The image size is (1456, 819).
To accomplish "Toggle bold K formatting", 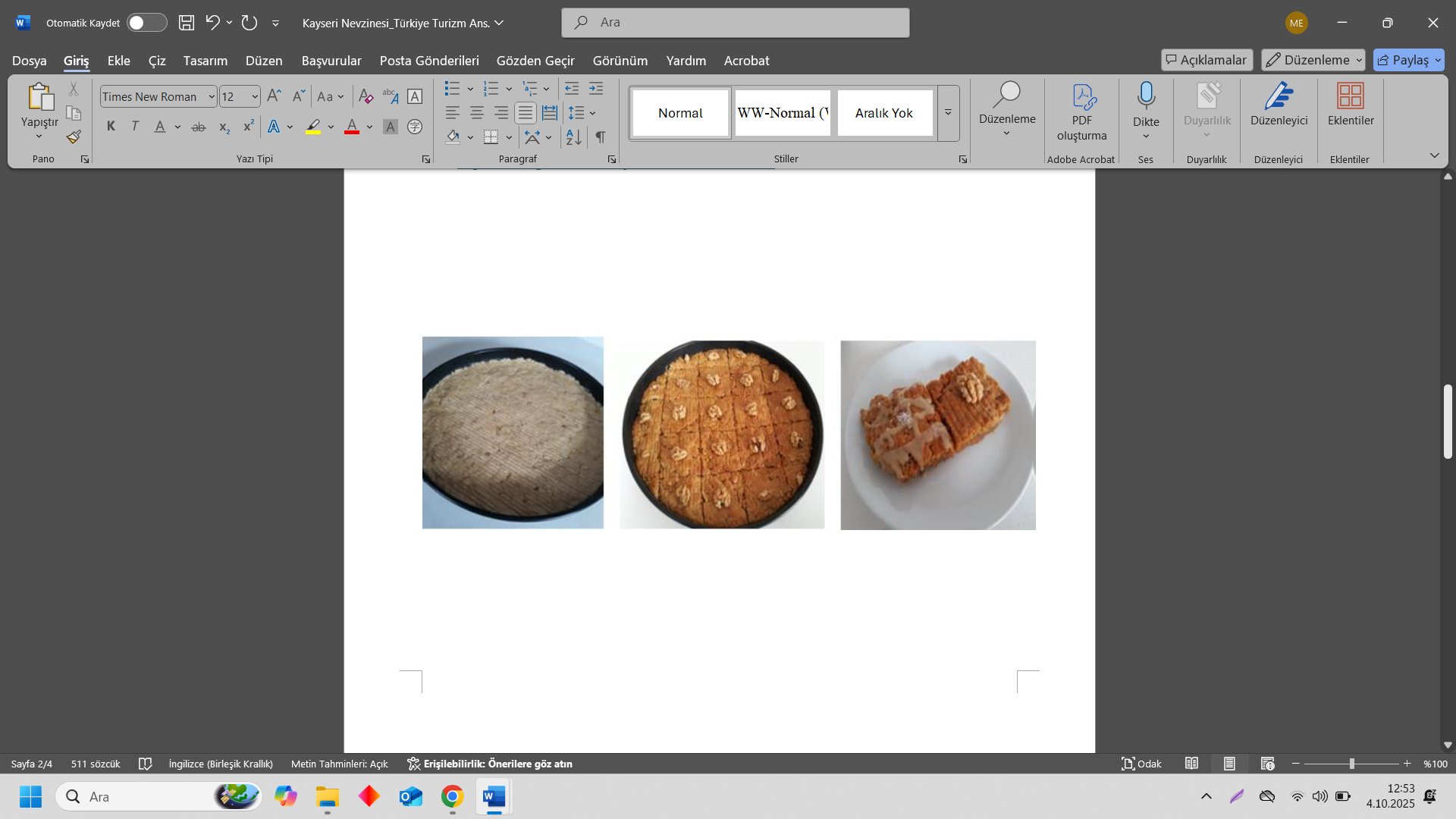I will [x=111, y=127].
